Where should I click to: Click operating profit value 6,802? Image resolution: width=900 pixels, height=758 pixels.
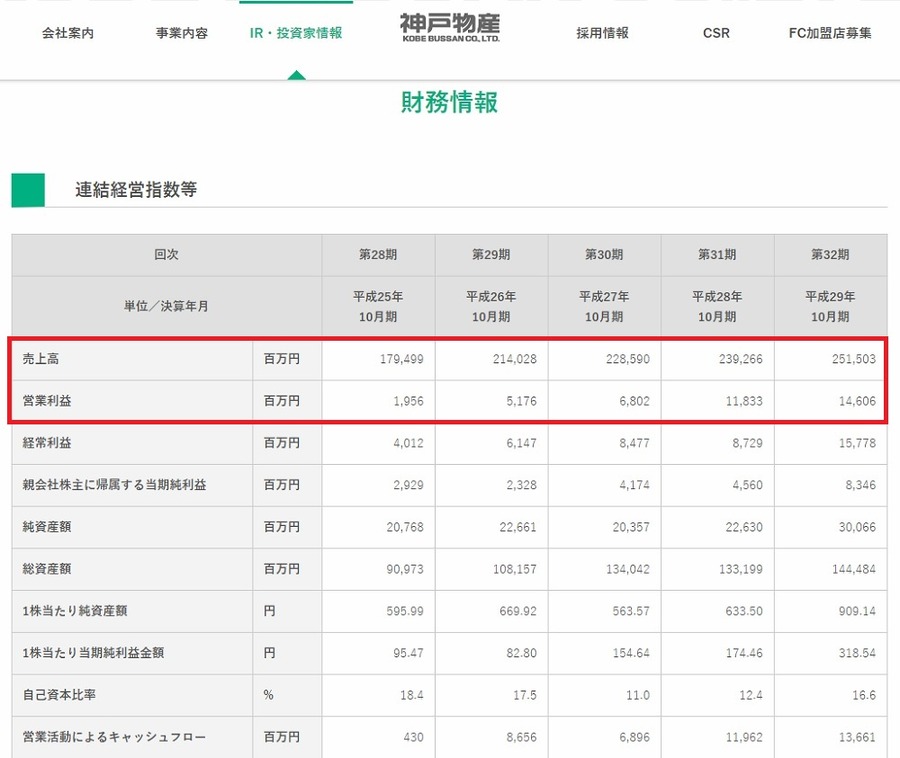pyautogui.click(x=634, y=401)
